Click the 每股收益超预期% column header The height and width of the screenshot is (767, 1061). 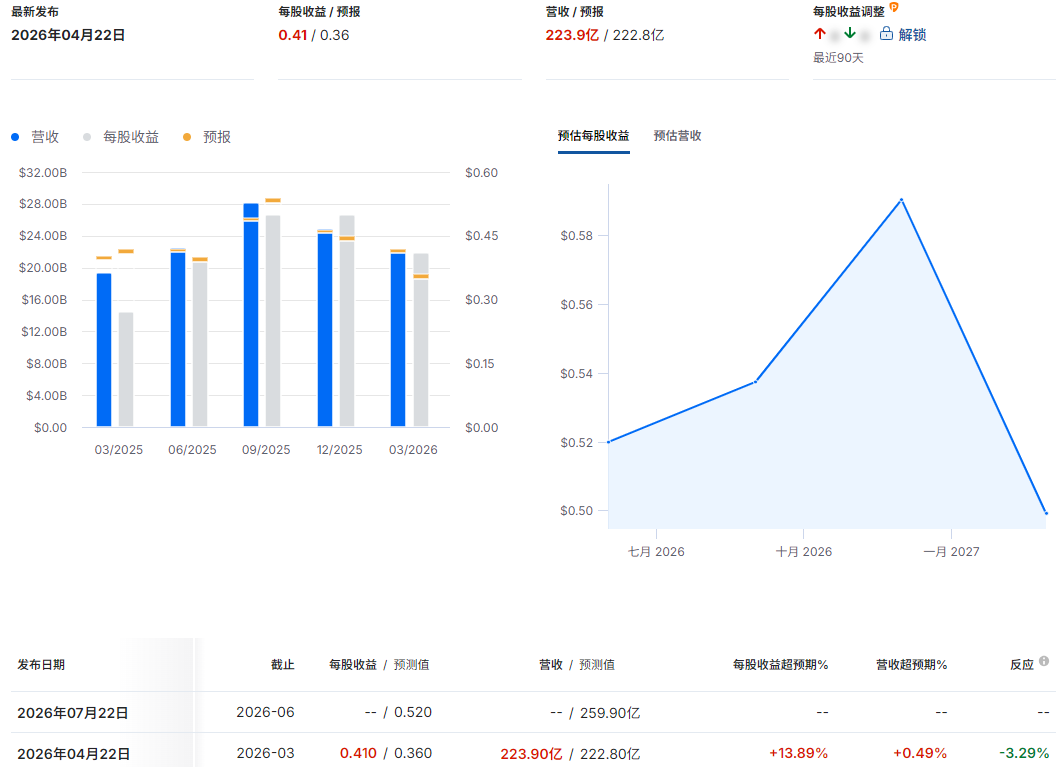point(780,665)
